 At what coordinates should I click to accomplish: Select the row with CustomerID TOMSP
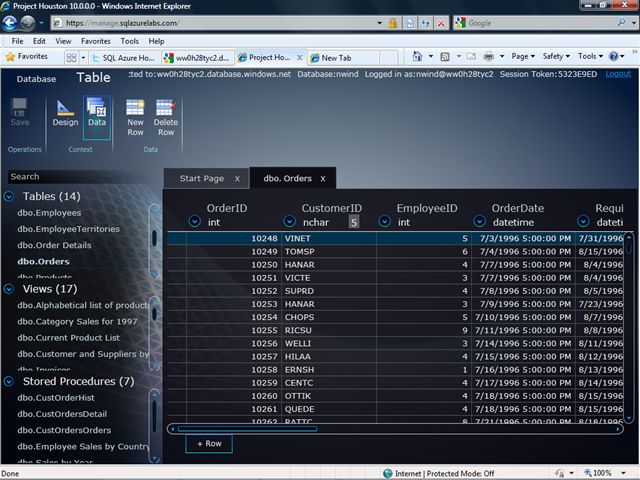point(395,251)
